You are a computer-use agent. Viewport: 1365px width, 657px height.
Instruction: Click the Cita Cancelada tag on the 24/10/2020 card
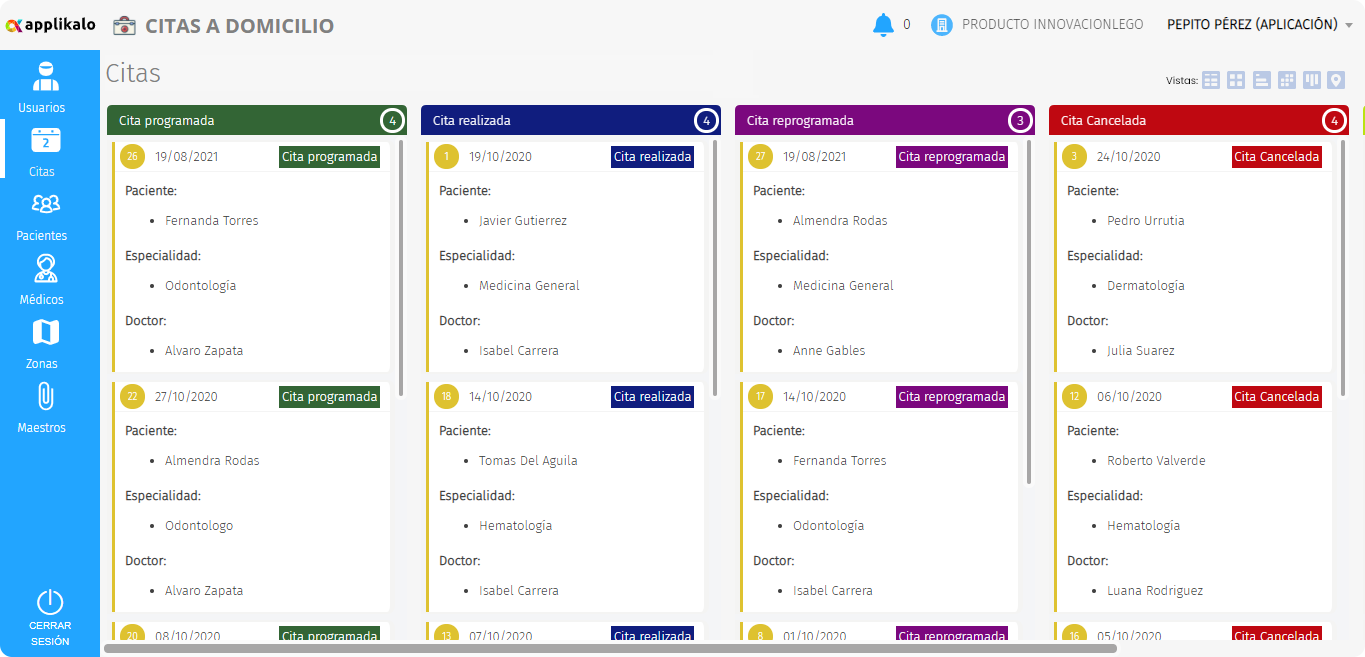click(x=1277, y=157)
